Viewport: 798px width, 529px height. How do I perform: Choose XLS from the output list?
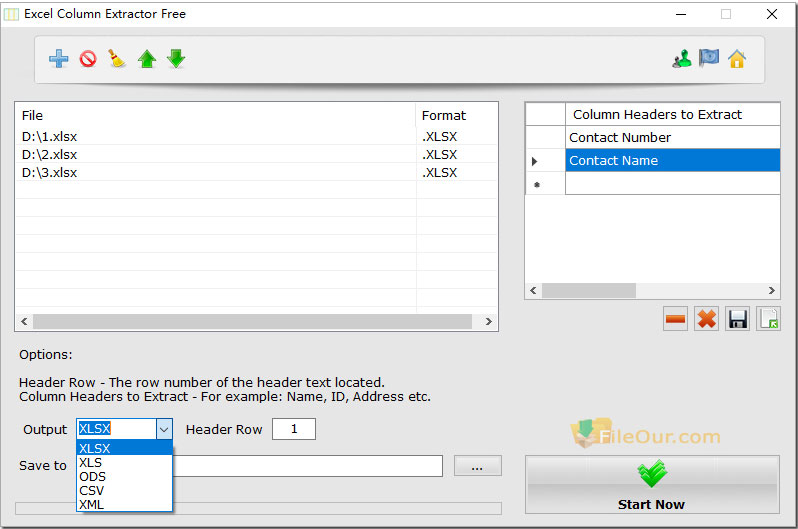pos(125,462)
